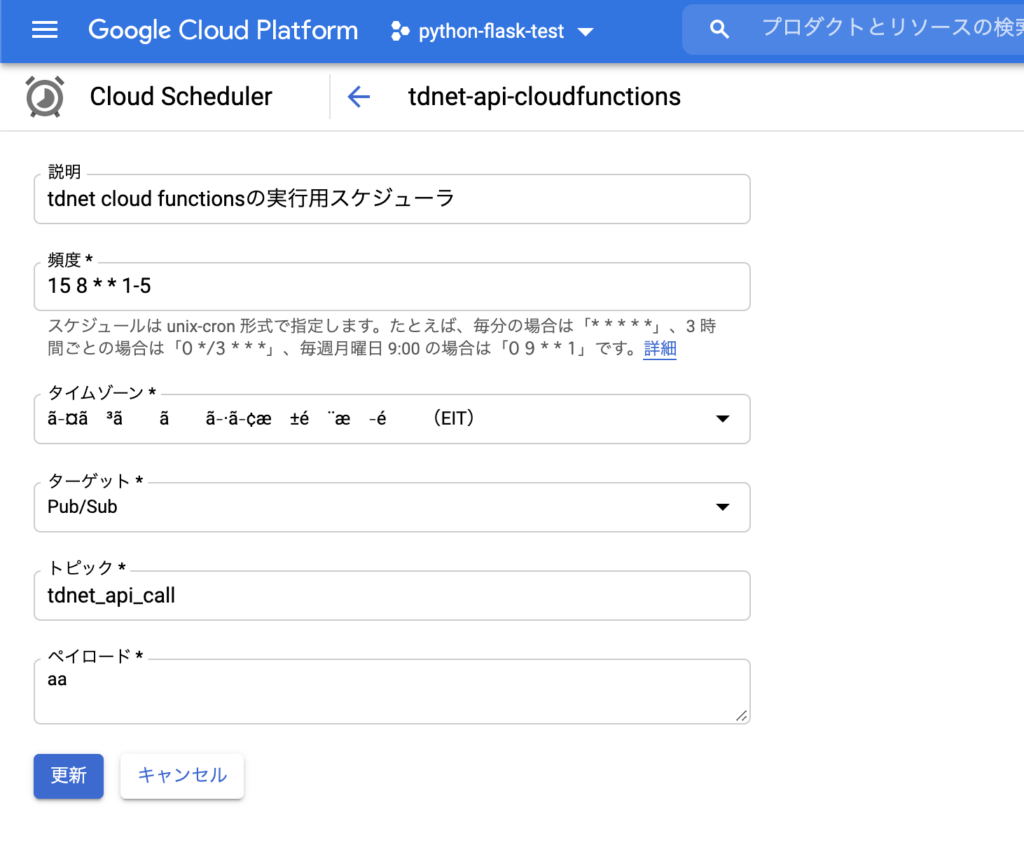Edit the 説明 description field
The width and height of the screenshot is (1024, 845).
pos(392,199)
